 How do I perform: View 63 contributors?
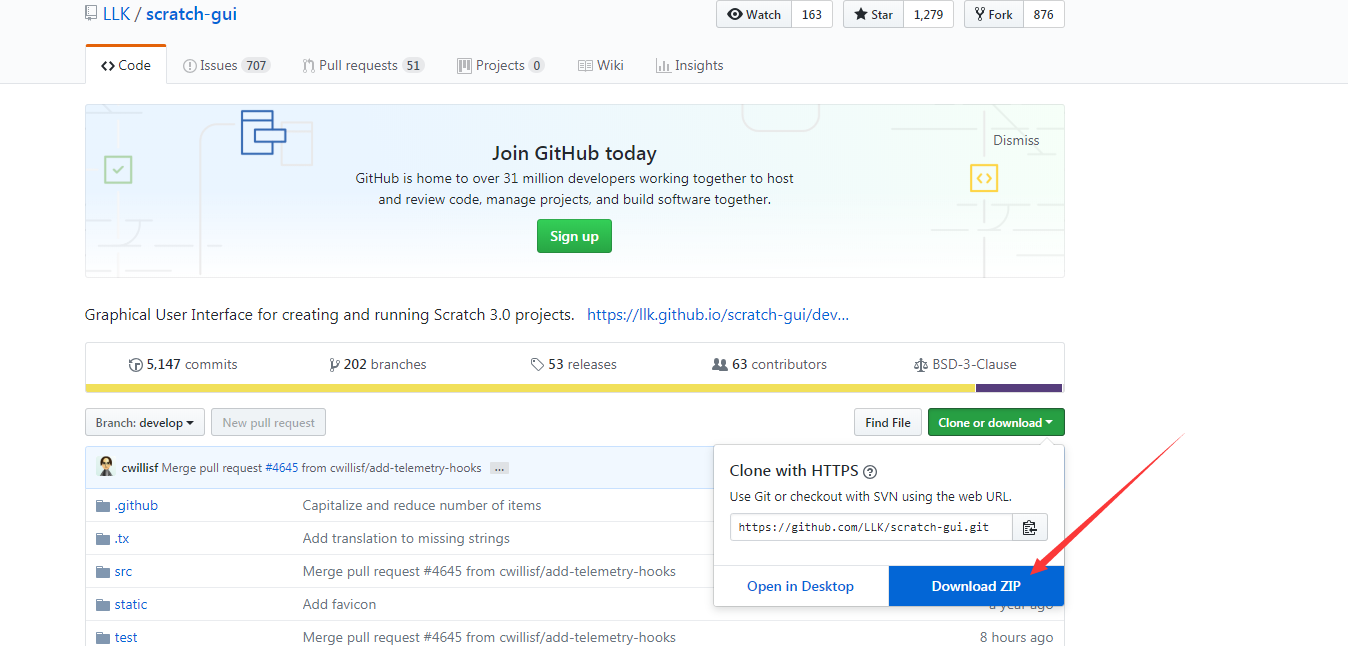pyautogui.click(x=769, y=364)
